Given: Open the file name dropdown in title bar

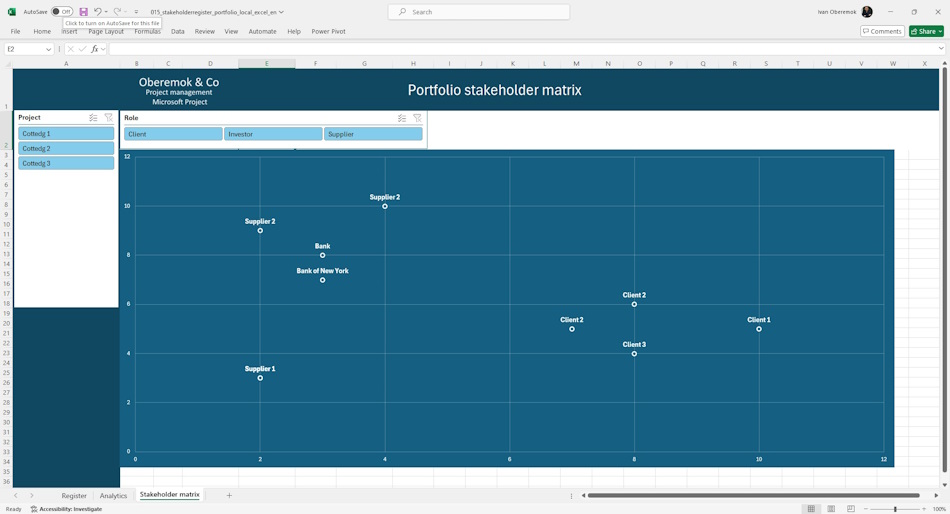Looking at the screenshot, I should tap(281, 12).
